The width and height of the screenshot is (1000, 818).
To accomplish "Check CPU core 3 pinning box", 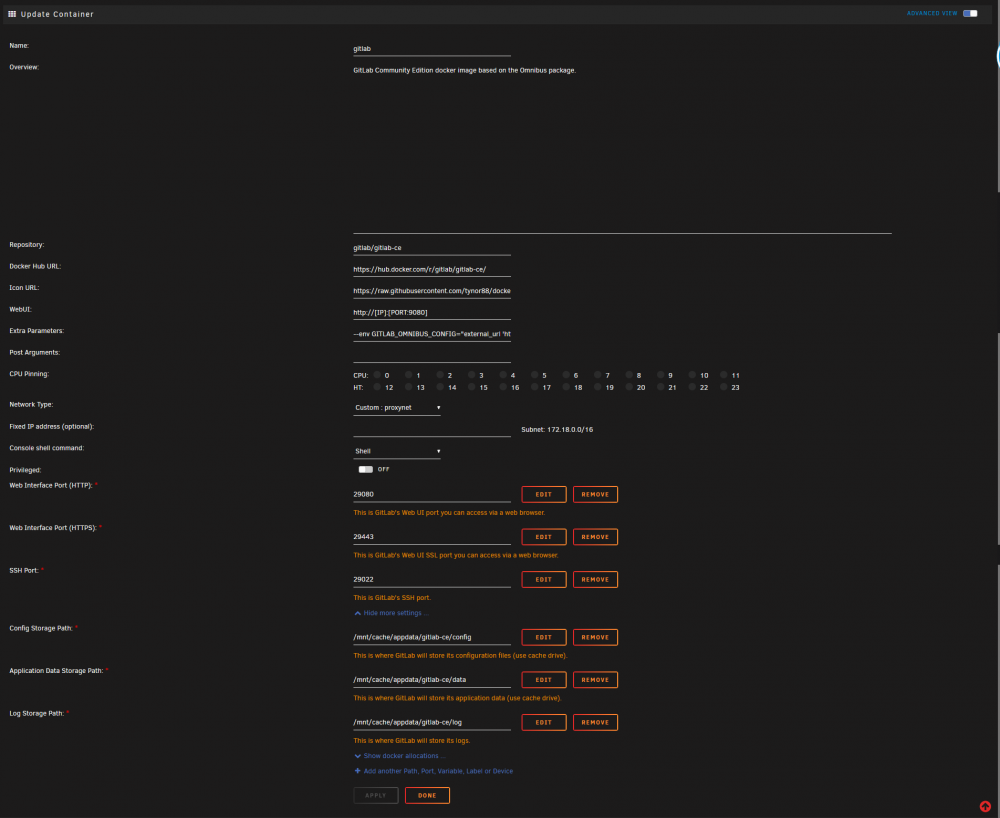I will [x=472, y=375].
